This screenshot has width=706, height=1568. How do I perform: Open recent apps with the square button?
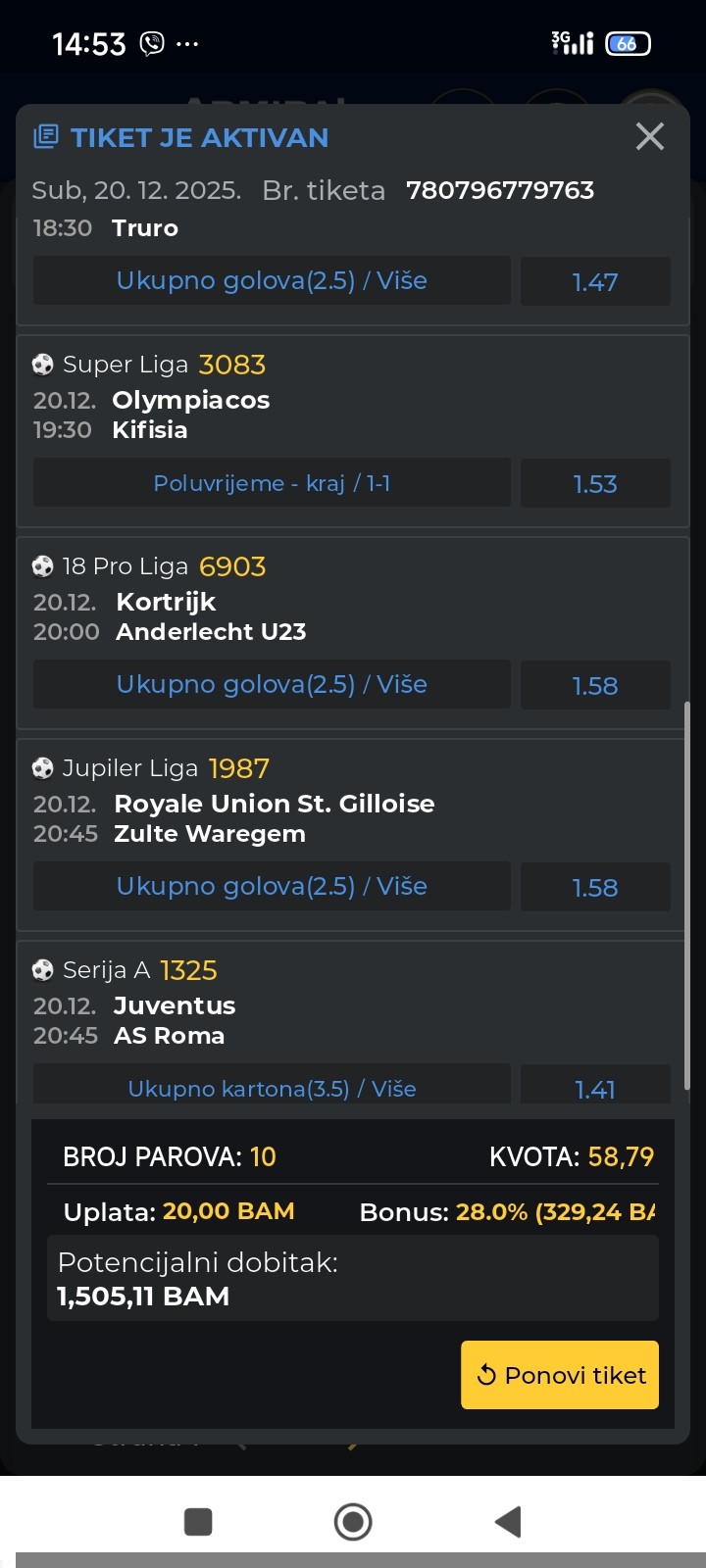click(198, 1521)
